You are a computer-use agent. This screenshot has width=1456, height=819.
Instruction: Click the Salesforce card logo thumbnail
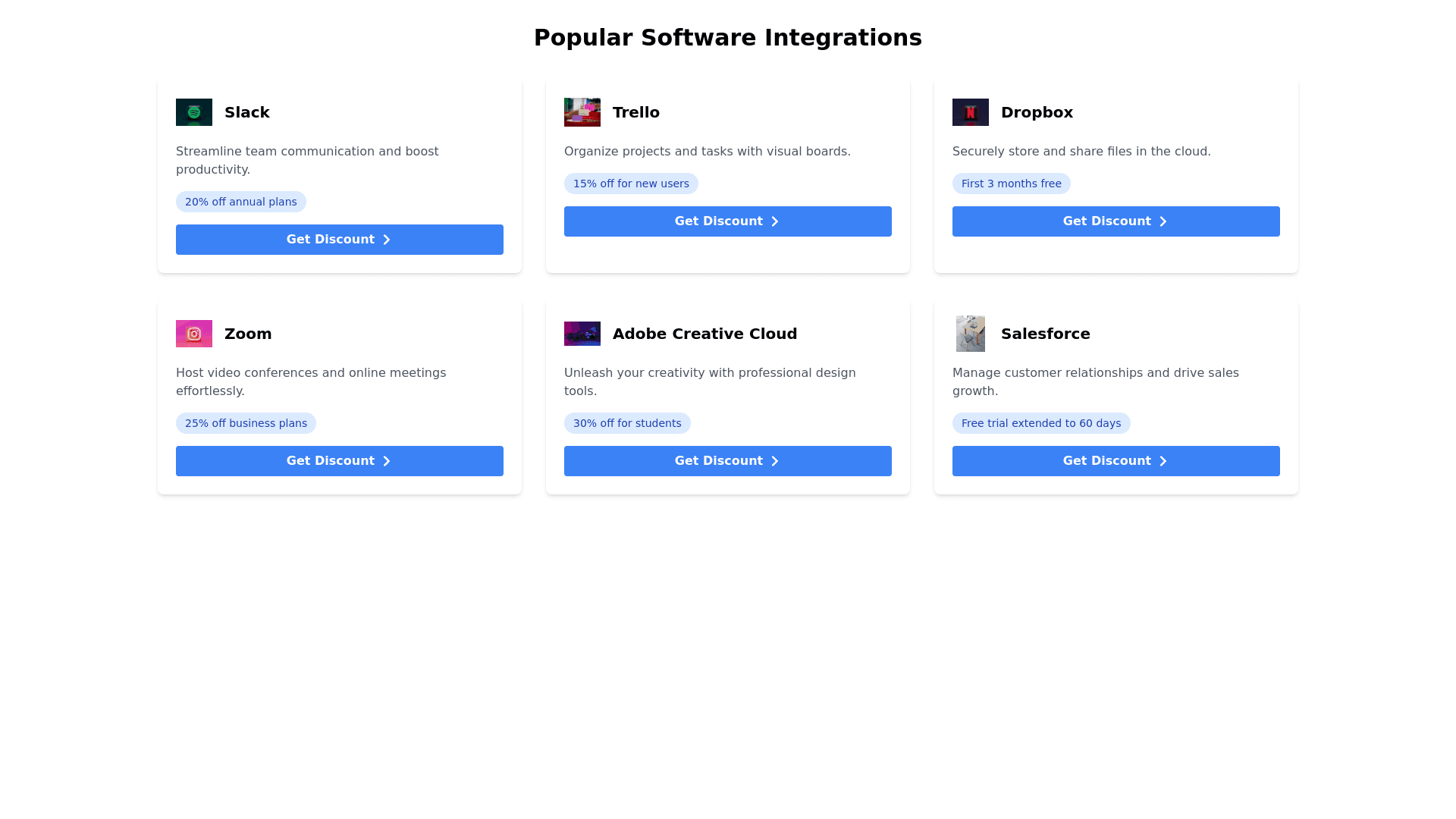(x=971, y=334)
